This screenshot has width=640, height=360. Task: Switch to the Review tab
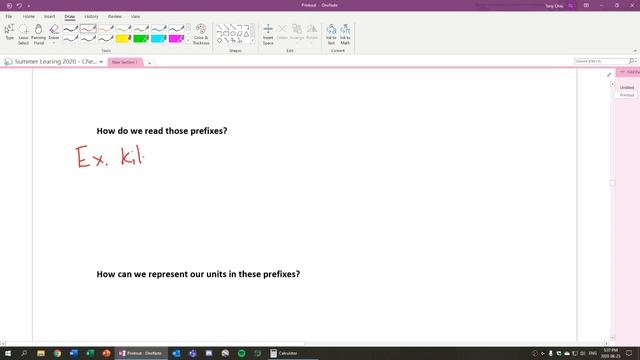115,17
